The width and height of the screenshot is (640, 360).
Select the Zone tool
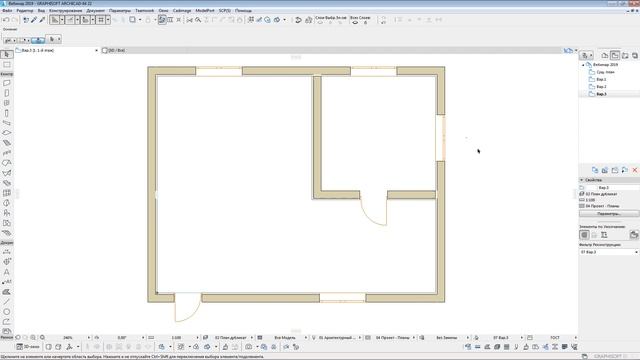[x=7, y=223]
